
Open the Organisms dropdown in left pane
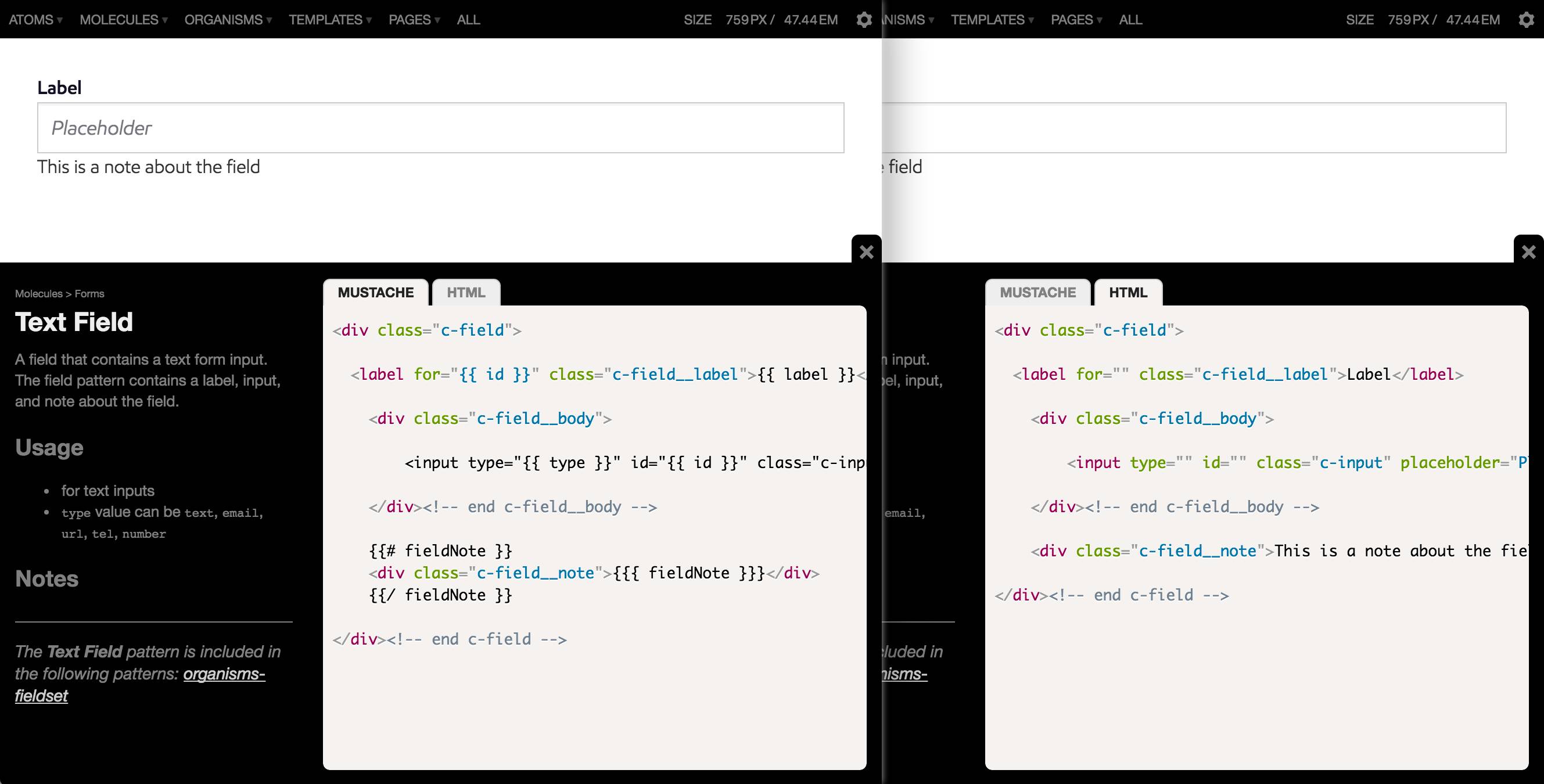point(228,20)
